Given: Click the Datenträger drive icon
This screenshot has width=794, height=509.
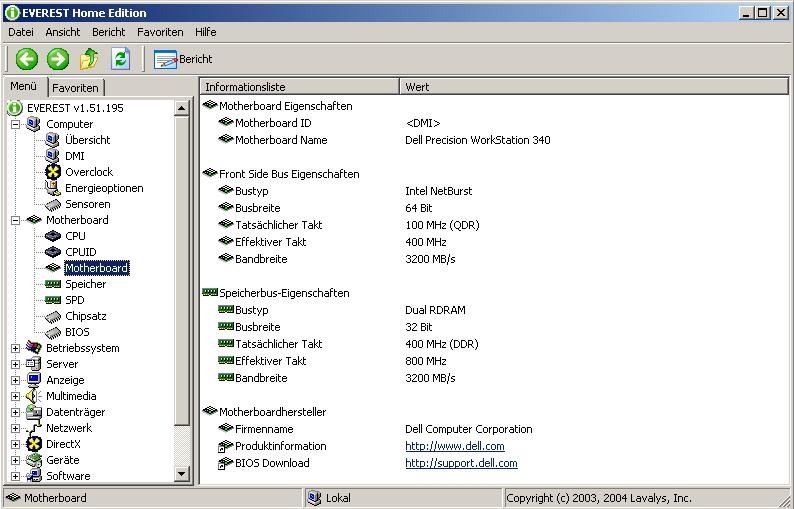Looking at the screenshot, I should pos(33,412).
